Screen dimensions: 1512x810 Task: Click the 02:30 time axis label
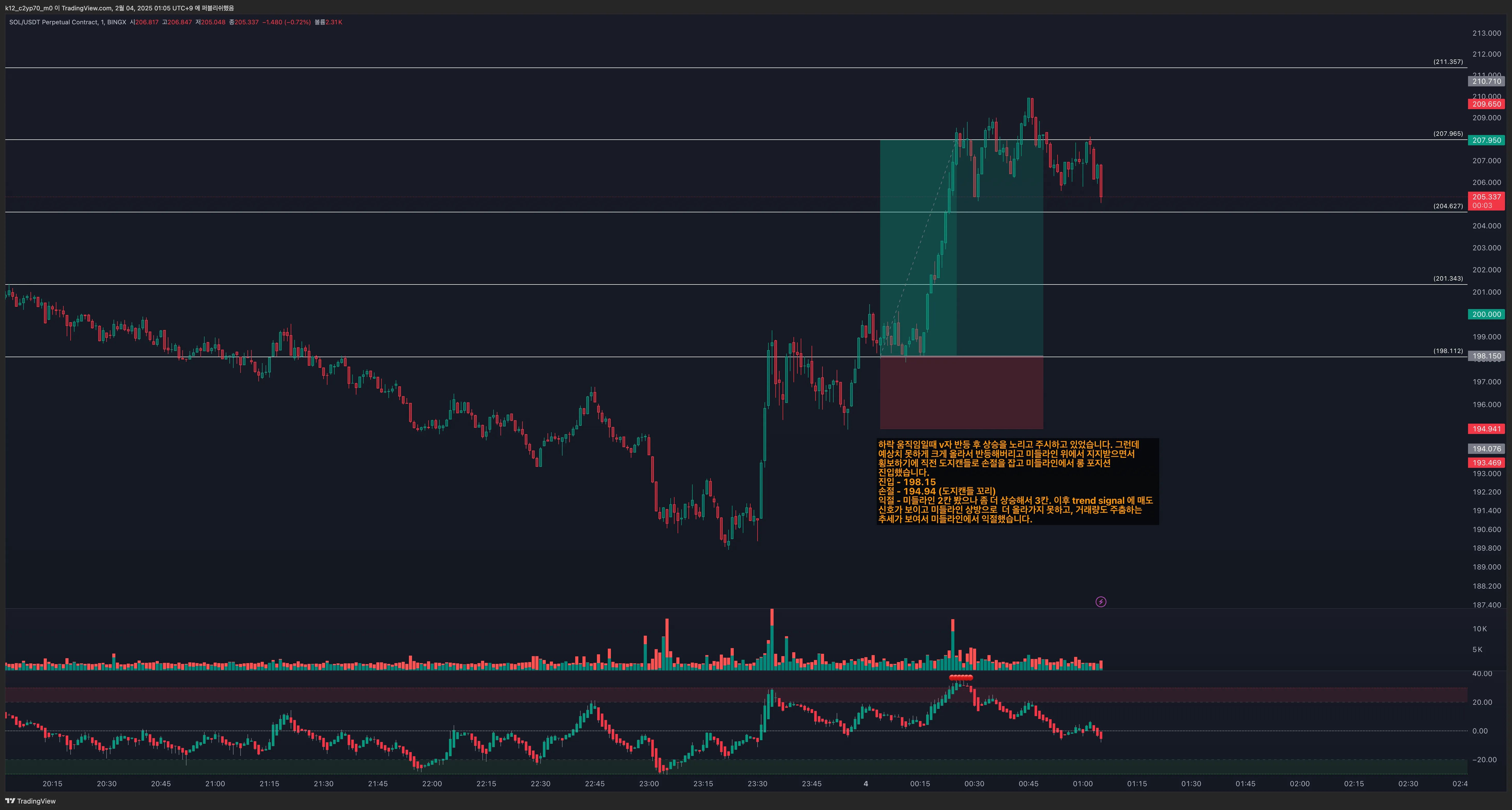(x=1408, y=784)
